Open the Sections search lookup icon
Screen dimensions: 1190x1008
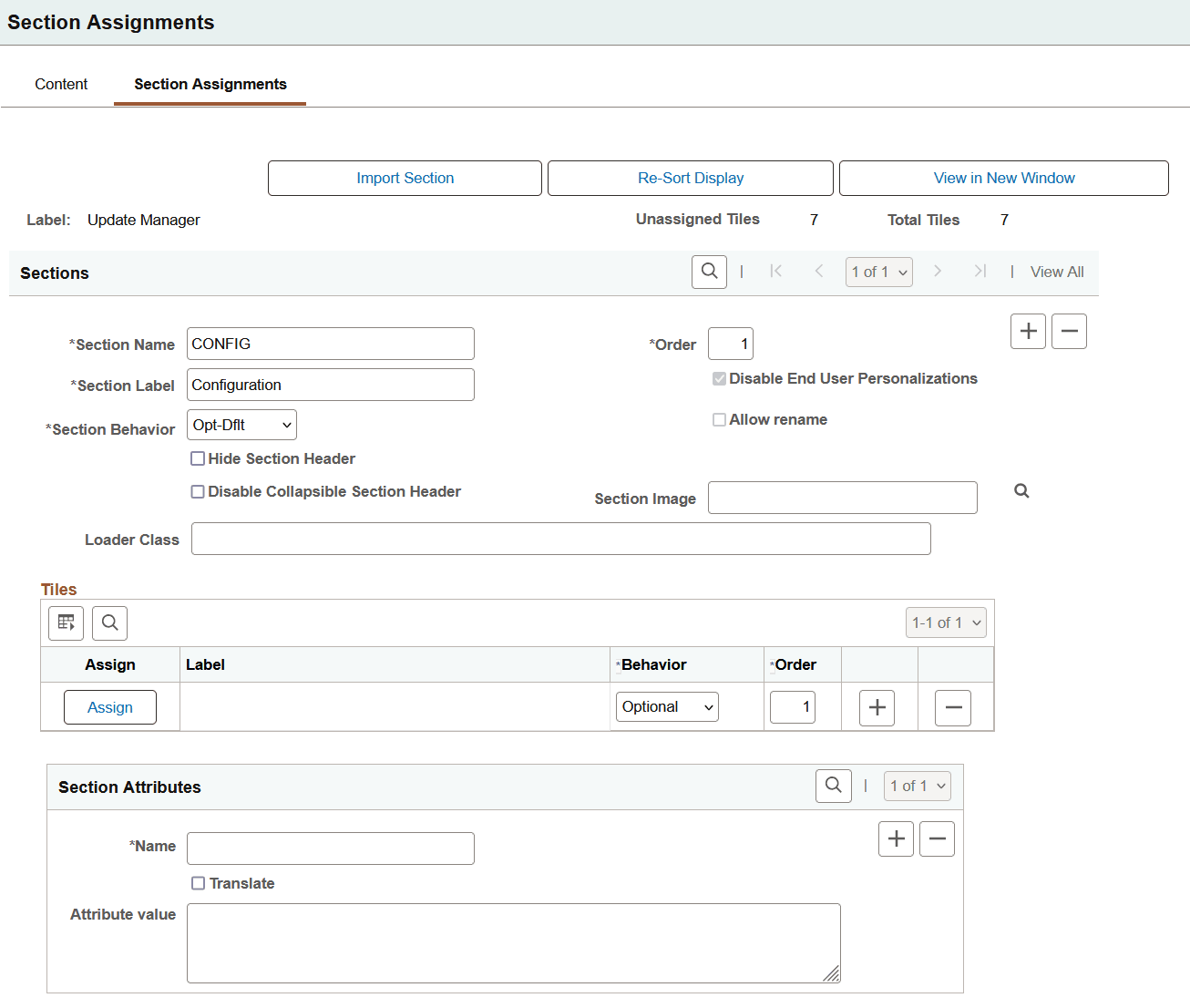tap(709, 271)
